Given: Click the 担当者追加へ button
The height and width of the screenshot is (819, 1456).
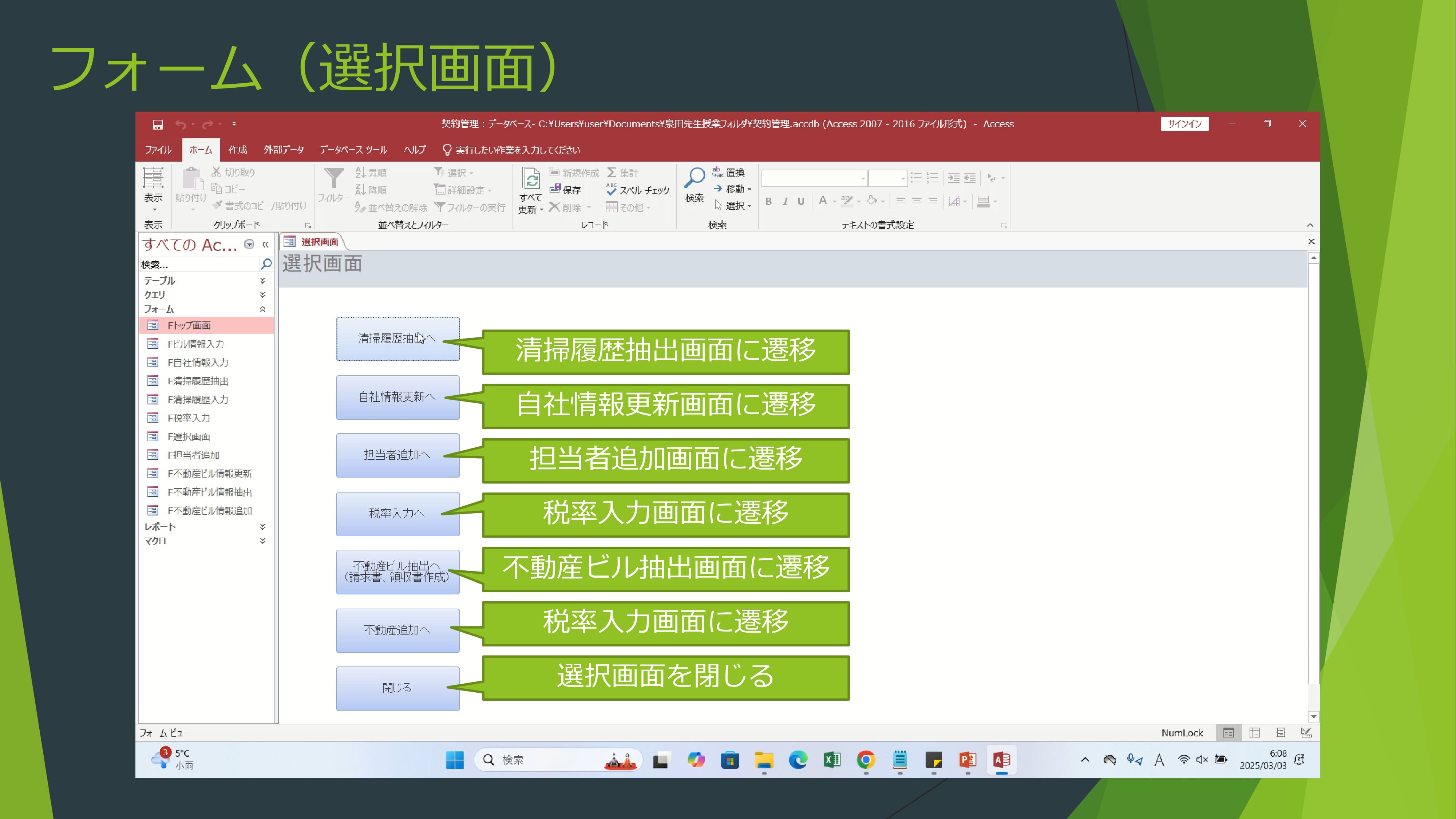Looking at the screenshot, I should click(397, 455).
